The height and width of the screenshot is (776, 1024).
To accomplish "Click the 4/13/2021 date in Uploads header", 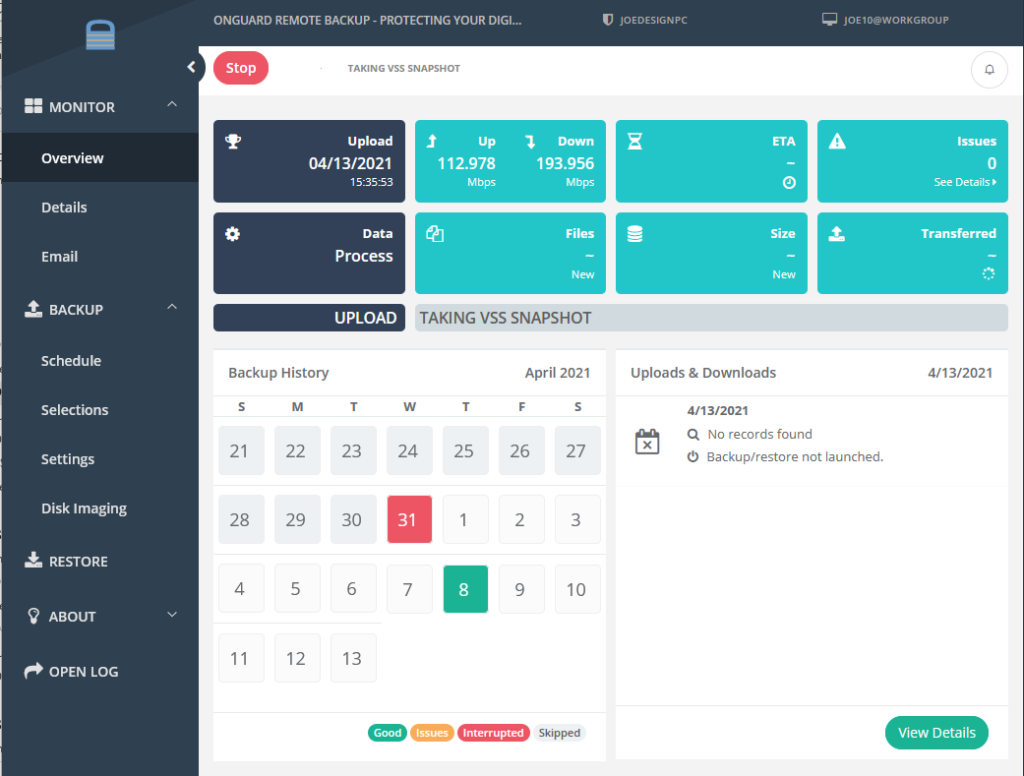I will (x=960, y=373).
